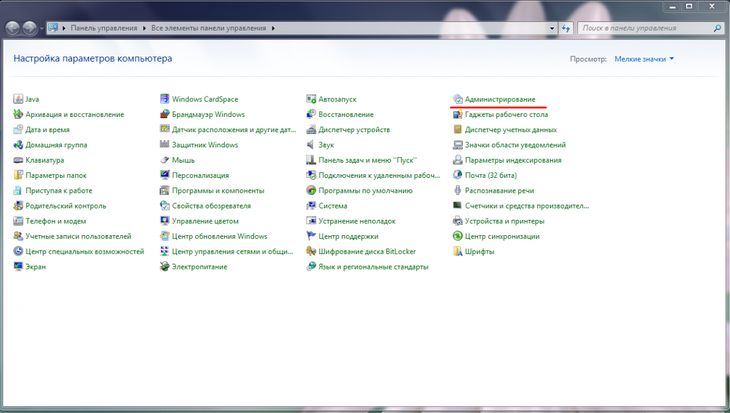Open the Клавиатура icon
730x413 pixels.
(x=18, y=160)
